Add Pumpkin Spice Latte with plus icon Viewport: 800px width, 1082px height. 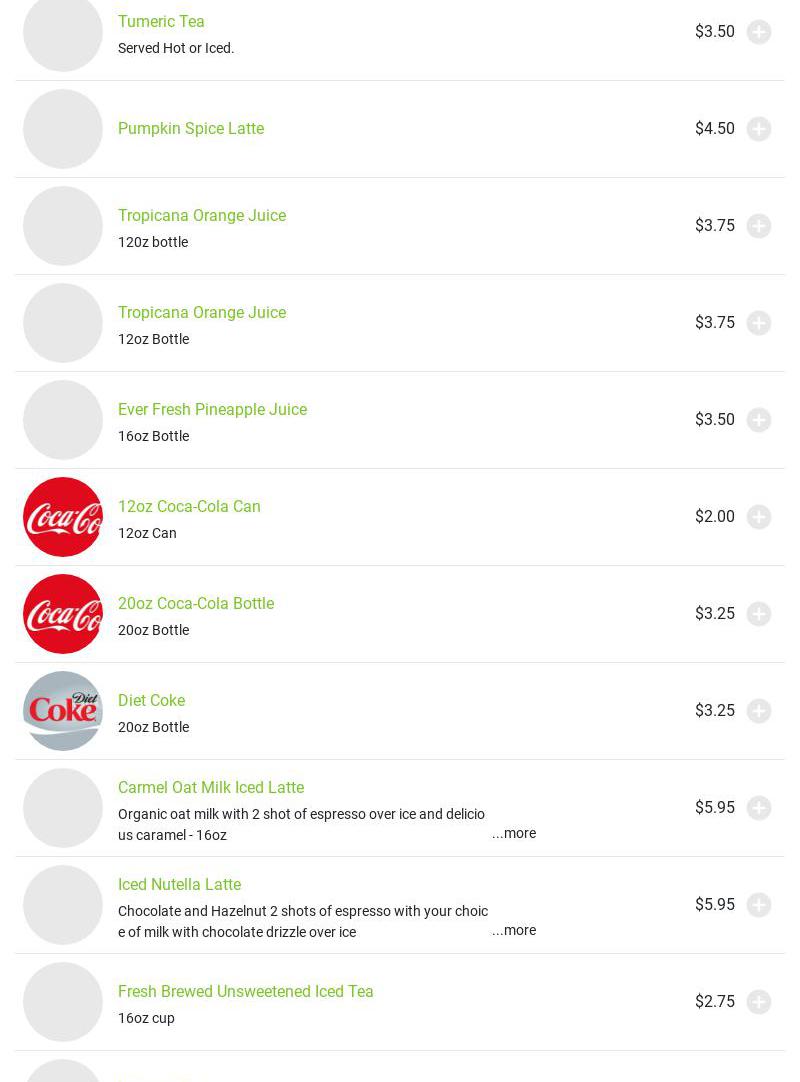[759, 129]
